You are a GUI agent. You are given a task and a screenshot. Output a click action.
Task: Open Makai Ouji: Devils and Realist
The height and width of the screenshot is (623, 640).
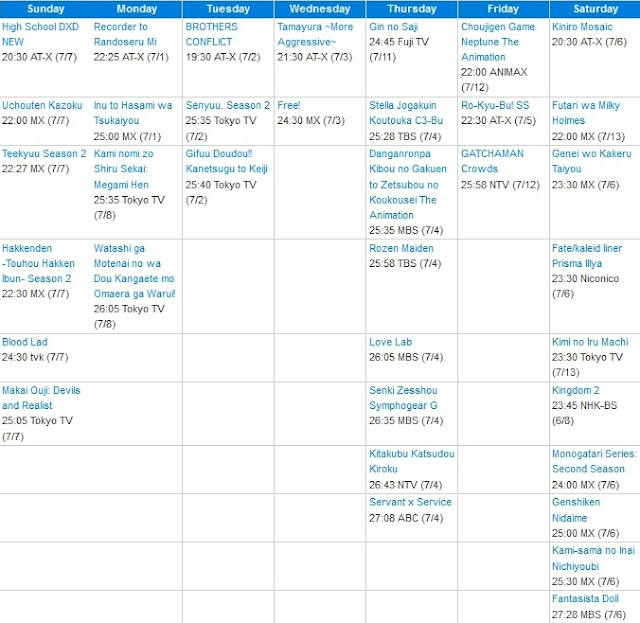click(41, 398)
